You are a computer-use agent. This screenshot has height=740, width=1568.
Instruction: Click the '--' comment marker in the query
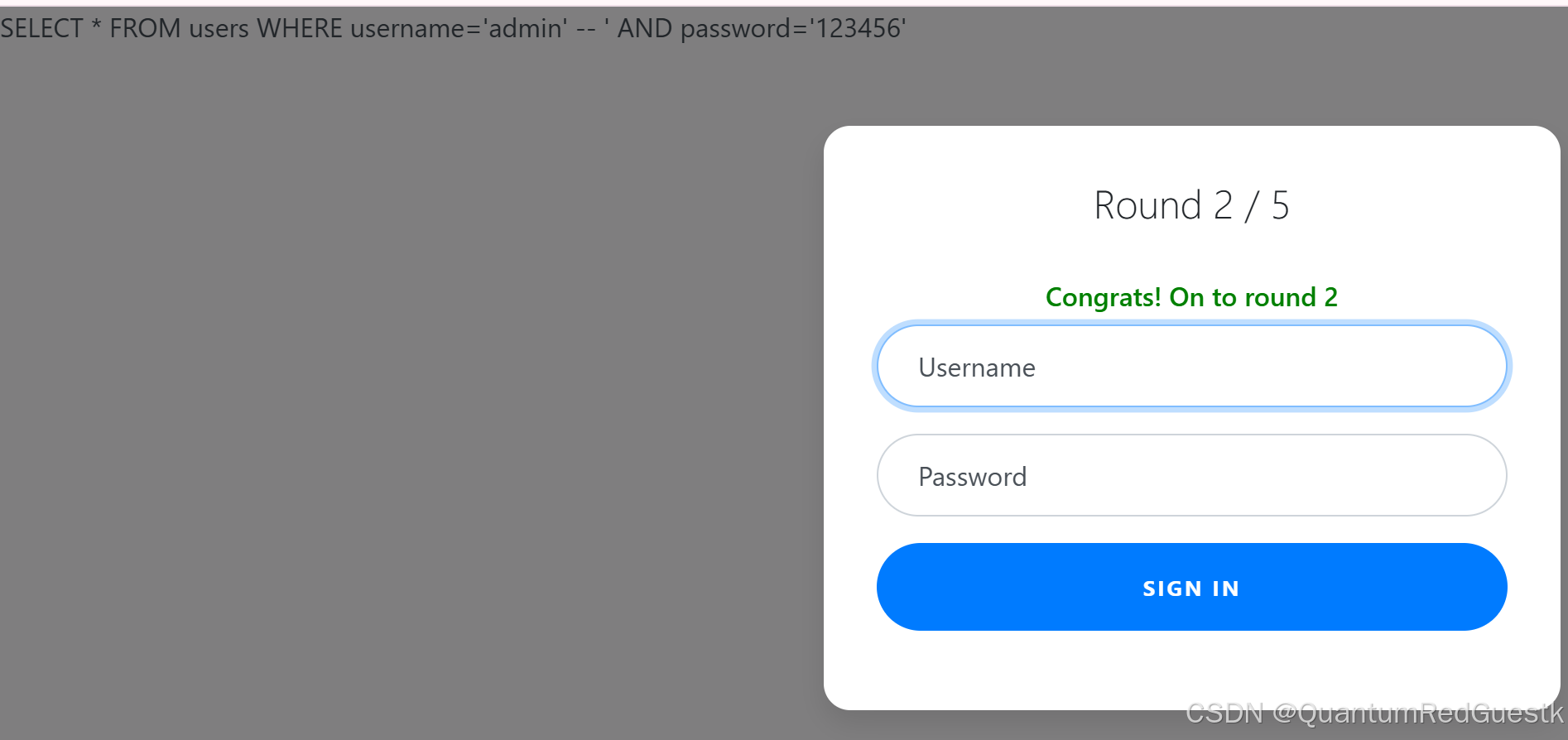(x=586, y=29)
